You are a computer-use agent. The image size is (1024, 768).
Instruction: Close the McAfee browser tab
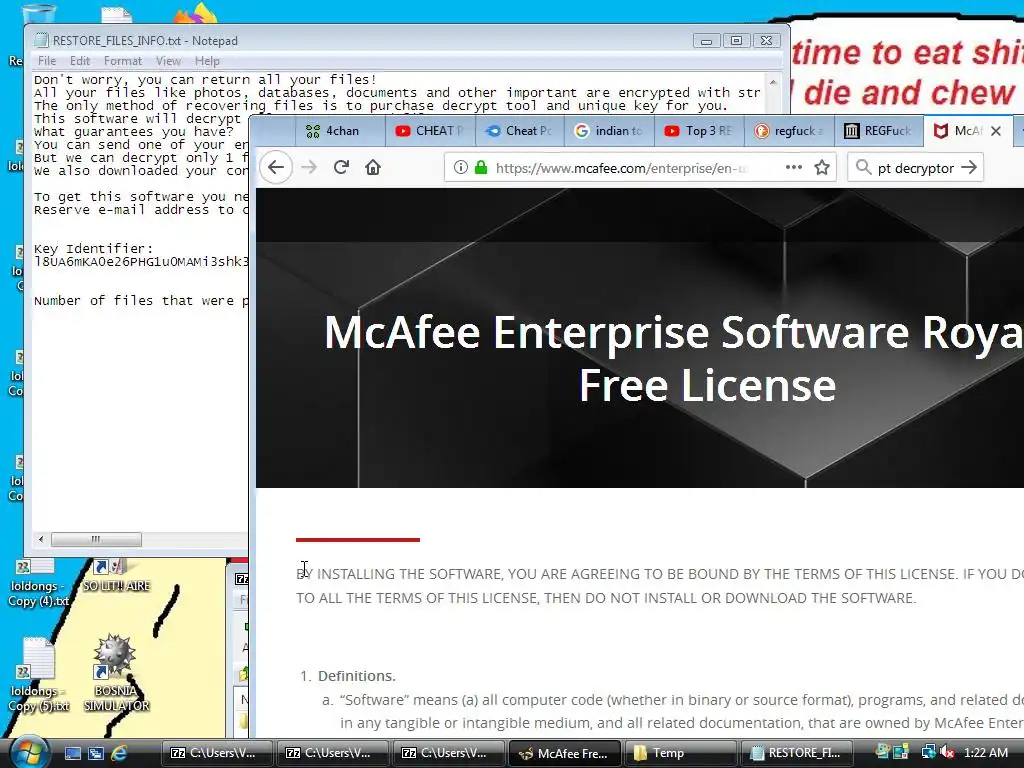(x=996, y=131)
